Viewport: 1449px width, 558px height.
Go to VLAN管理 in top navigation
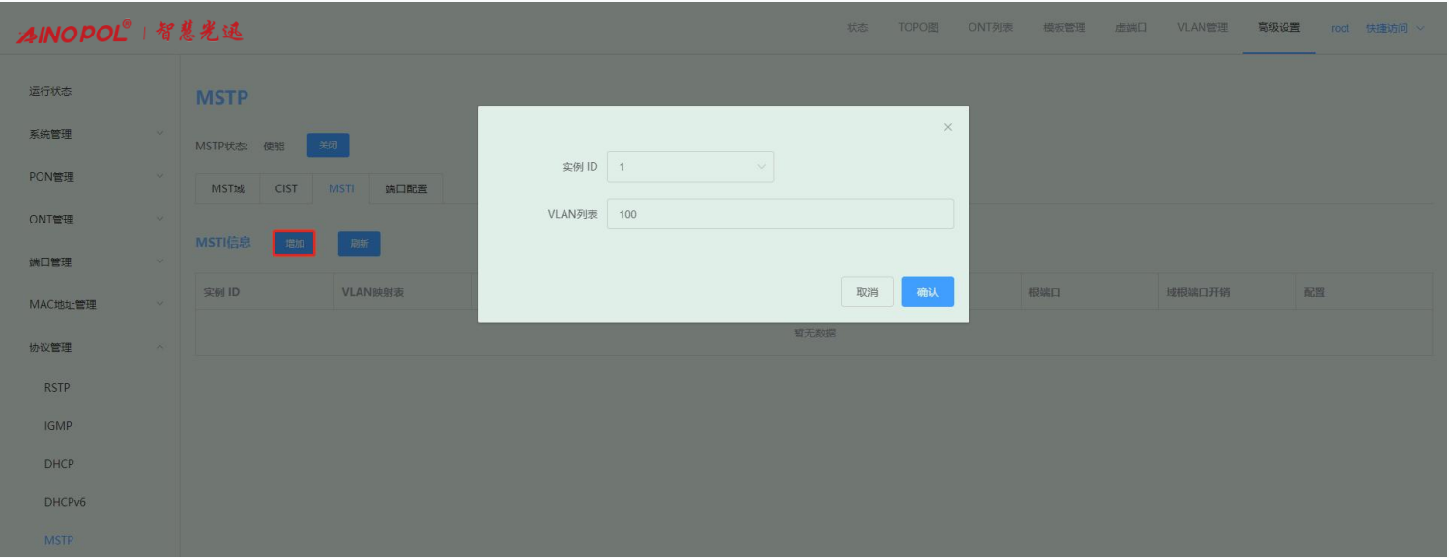[1202, 28]
